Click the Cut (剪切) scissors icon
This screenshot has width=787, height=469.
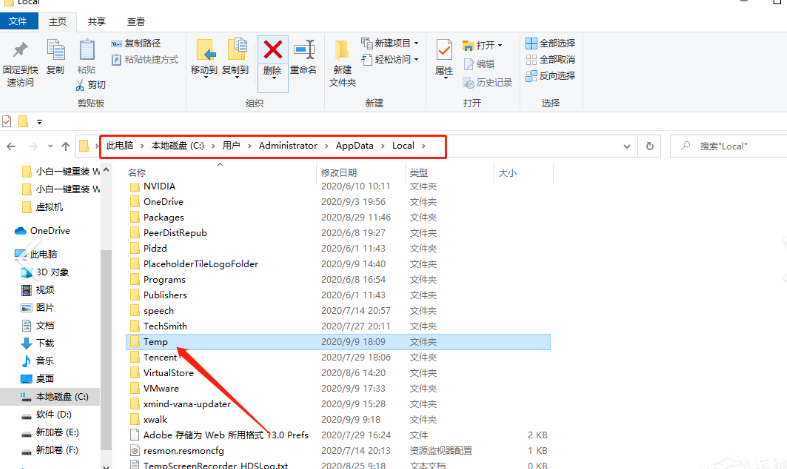tap(80, 85)
